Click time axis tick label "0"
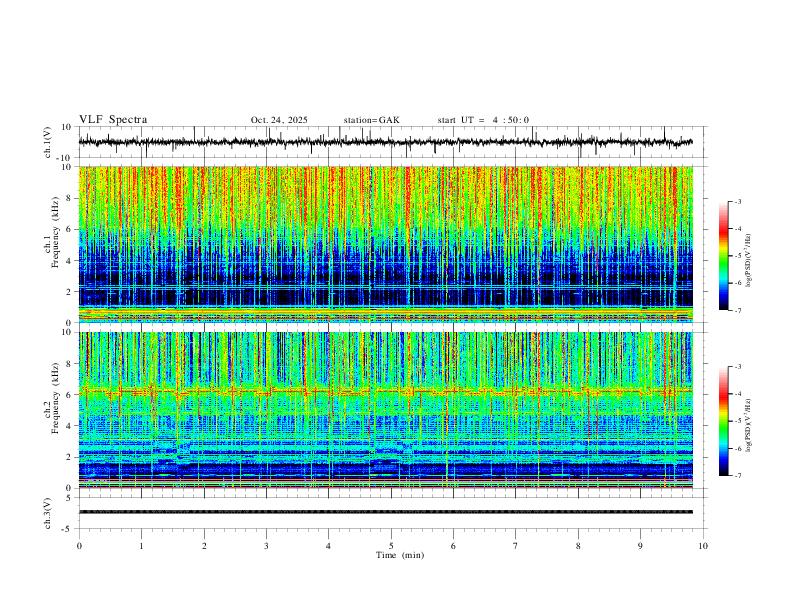Viewport: 792px width, 612px height. (x=79, y=546)
